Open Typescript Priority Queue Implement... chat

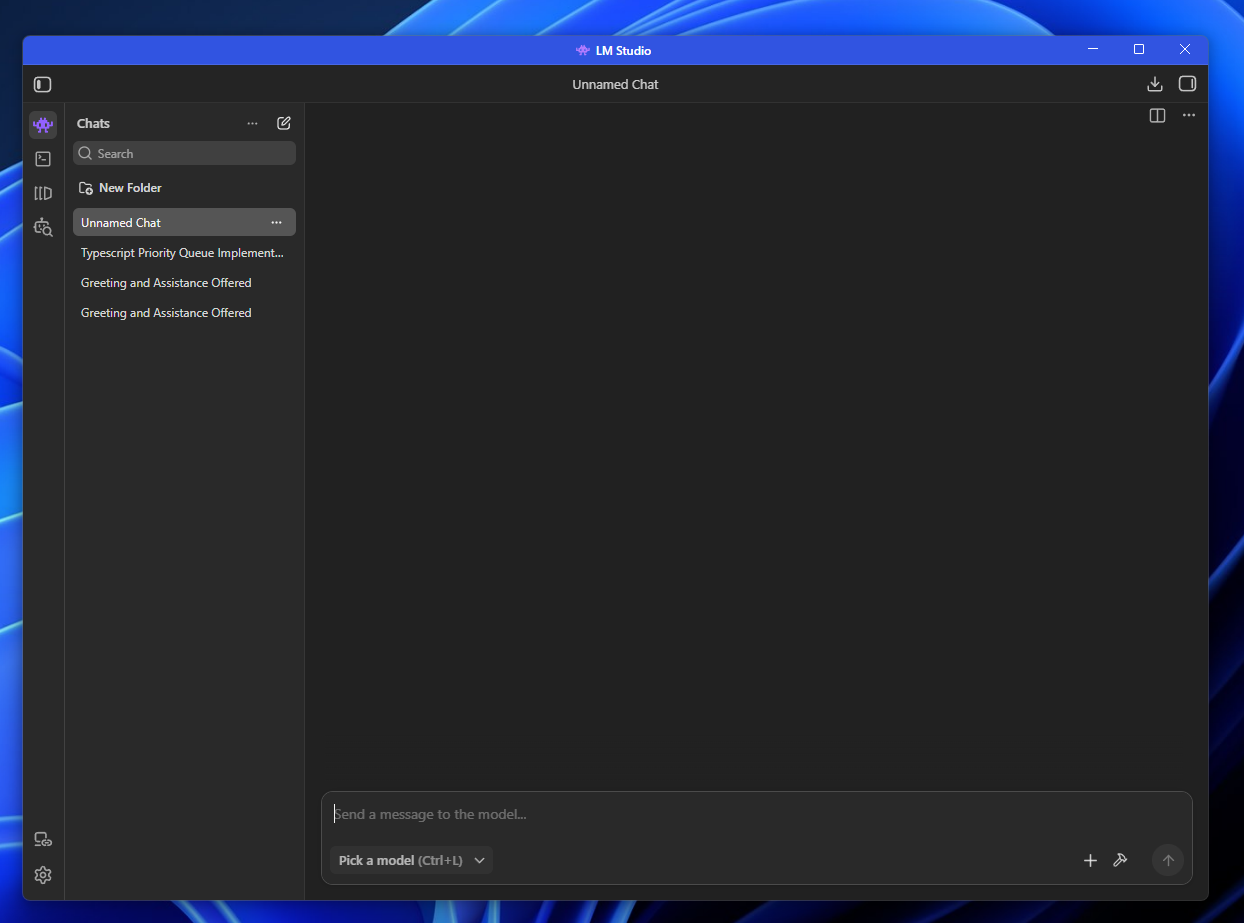184,253
